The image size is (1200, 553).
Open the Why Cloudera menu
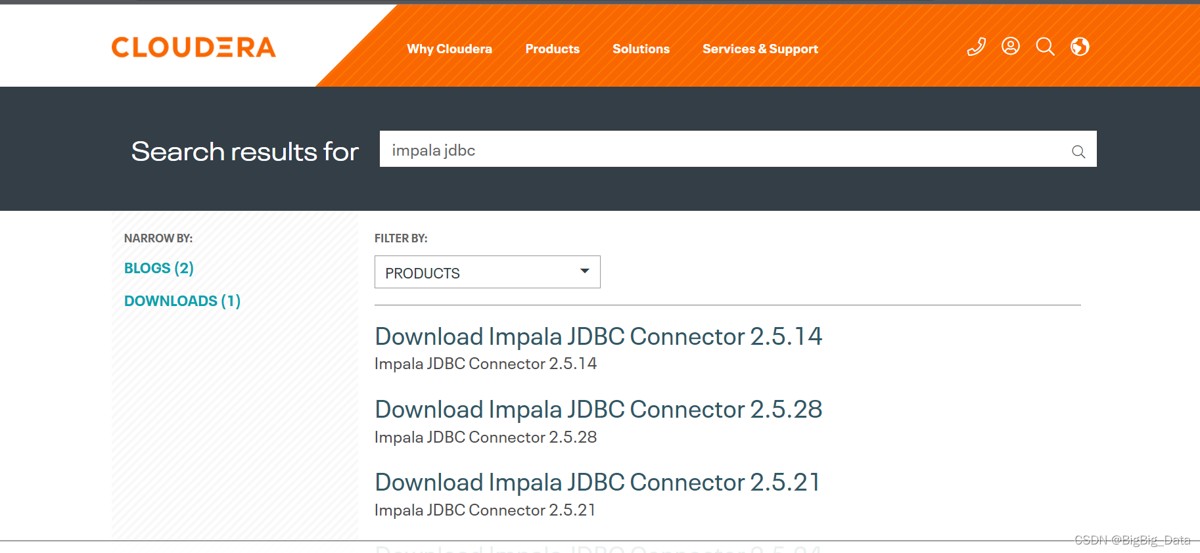click(449, 48)
